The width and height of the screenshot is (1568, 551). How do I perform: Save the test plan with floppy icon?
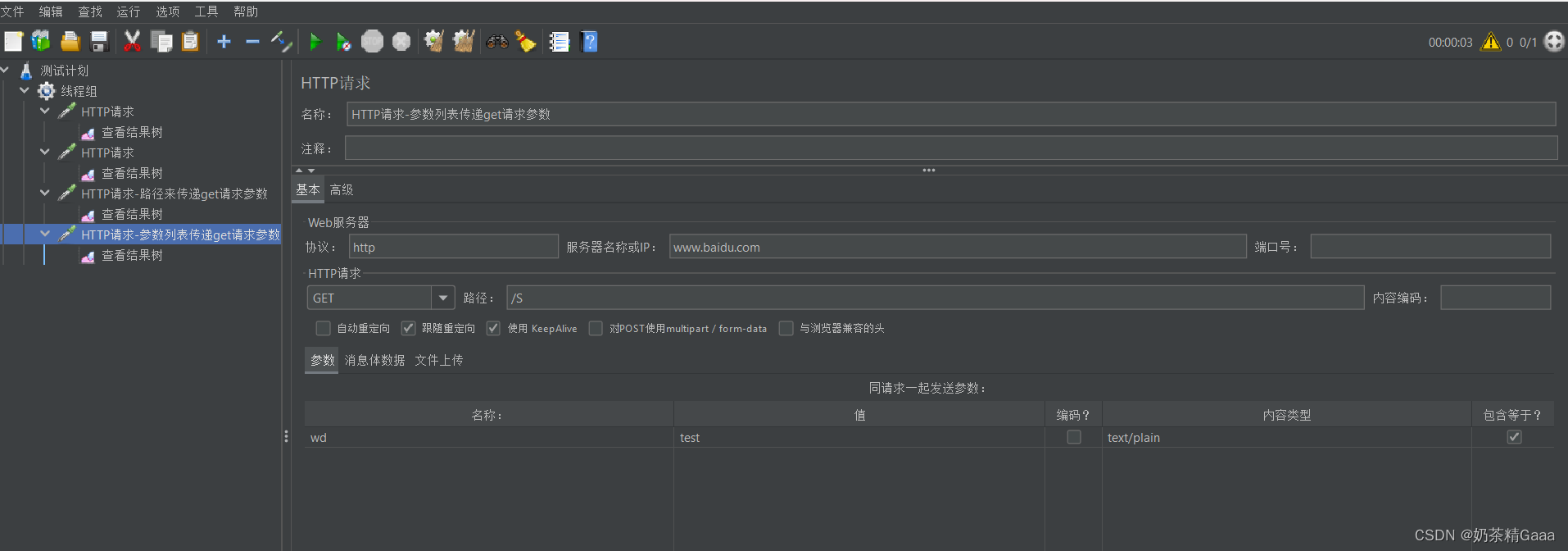[x=99, y=41]
